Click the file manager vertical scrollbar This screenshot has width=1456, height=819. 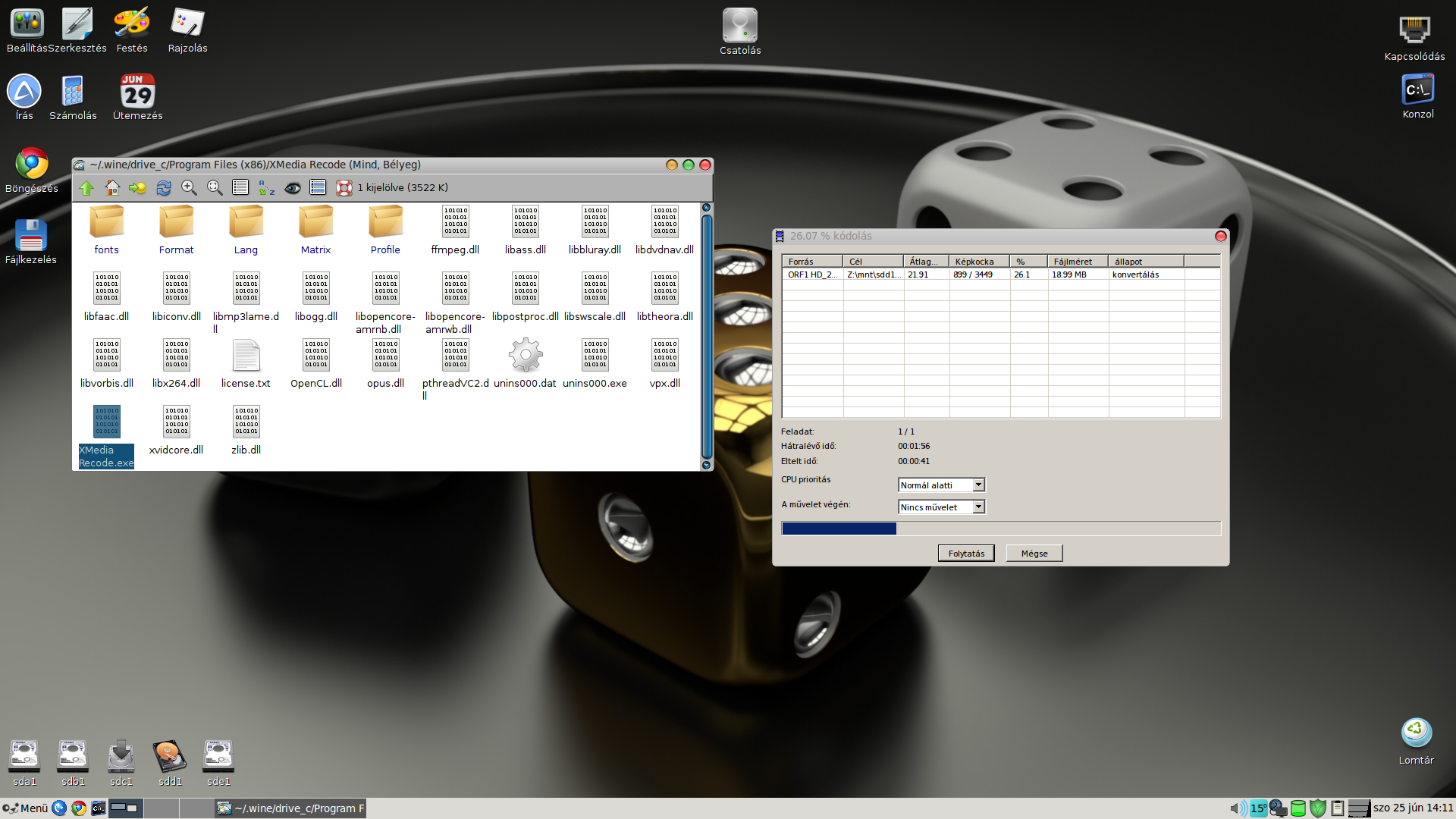[x=707, y=337]
